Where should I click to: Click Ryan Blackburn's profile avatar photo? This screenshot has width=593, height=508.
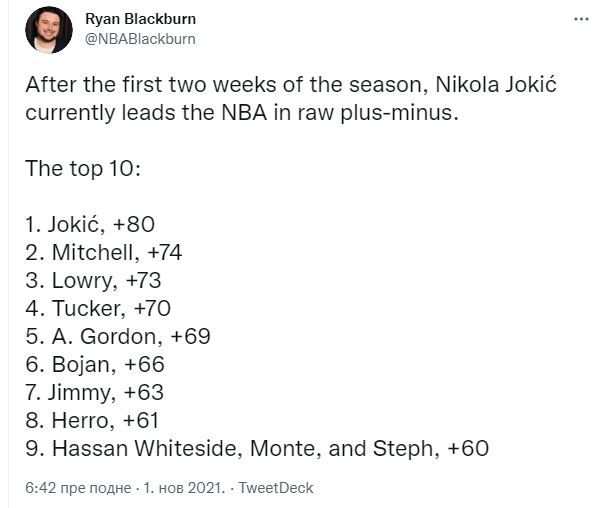(x=48, y=30)
